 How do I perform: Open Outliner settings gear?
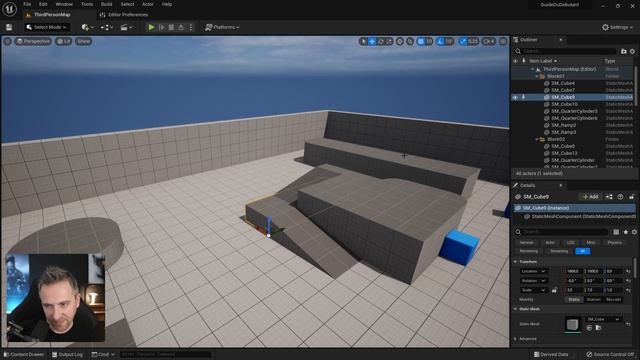coord(632,51)
